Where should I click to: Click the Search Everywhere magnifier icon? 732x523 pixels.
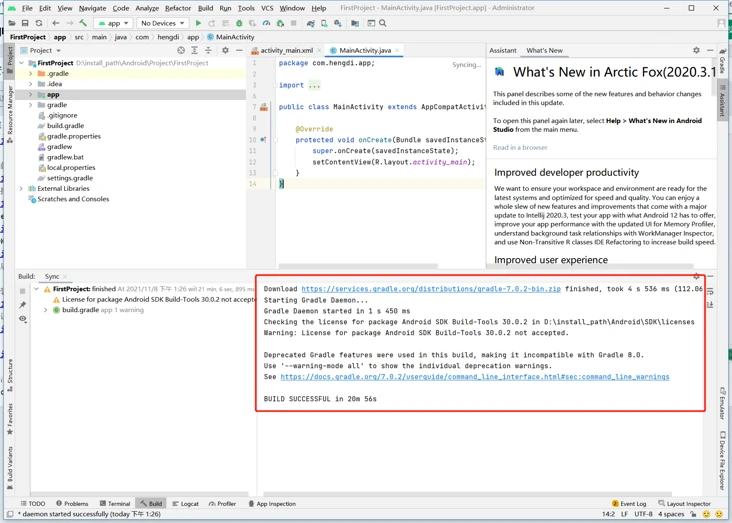383,23
